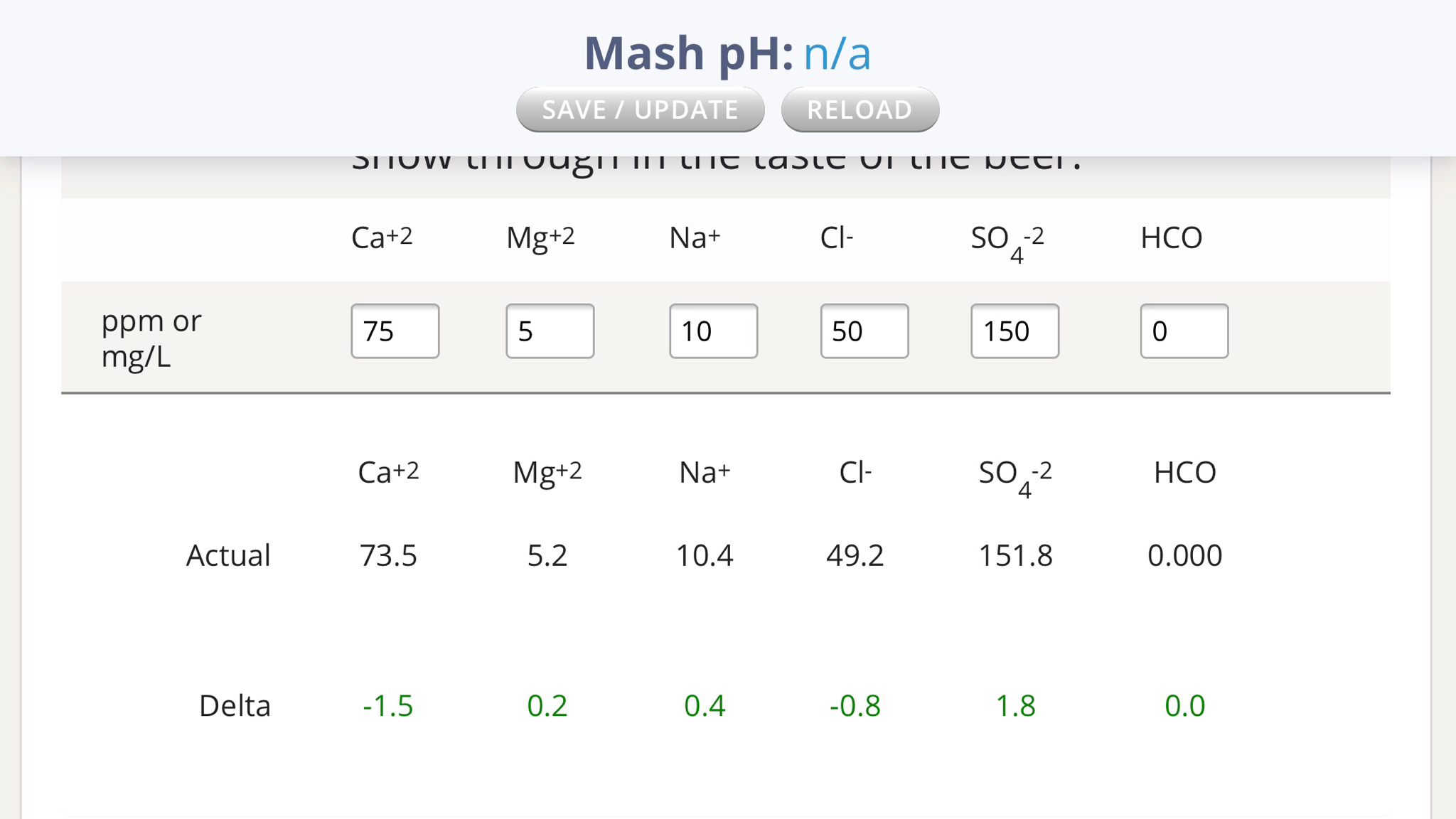Select the Ca+2 target input field
Viewport: 1456px width, 819px height.
[395, 331]
